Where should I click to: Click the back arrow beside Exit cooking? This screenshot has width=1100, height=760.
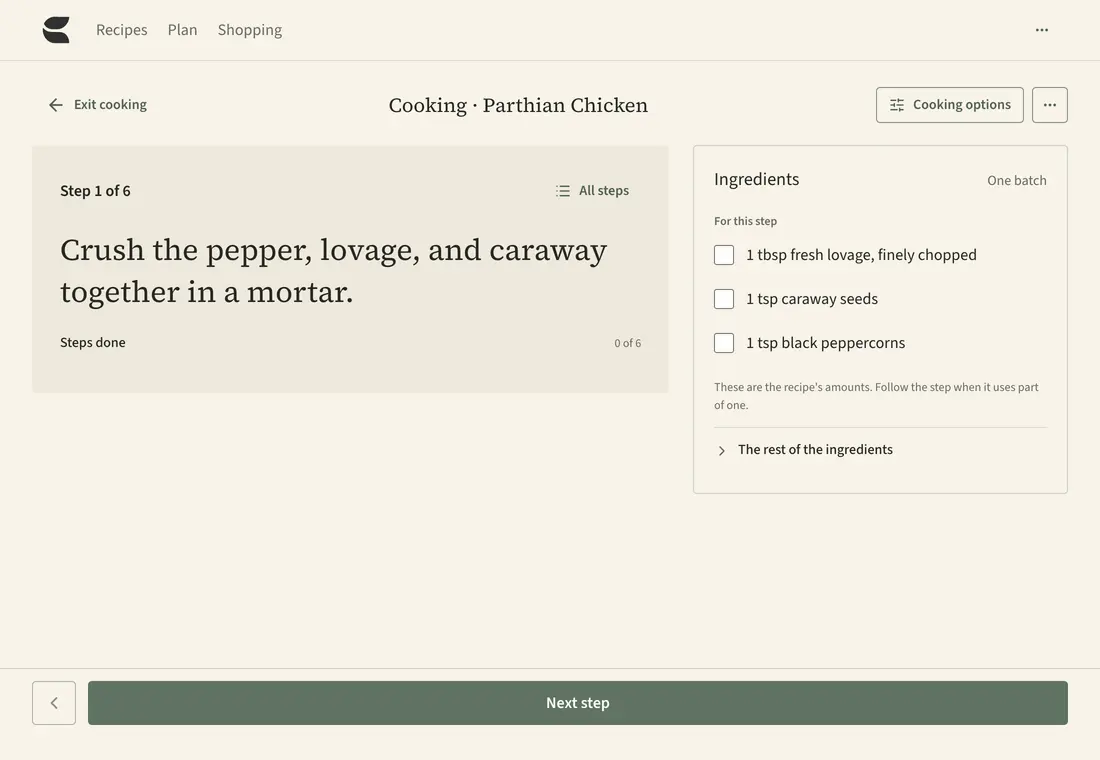coord(56,105)
